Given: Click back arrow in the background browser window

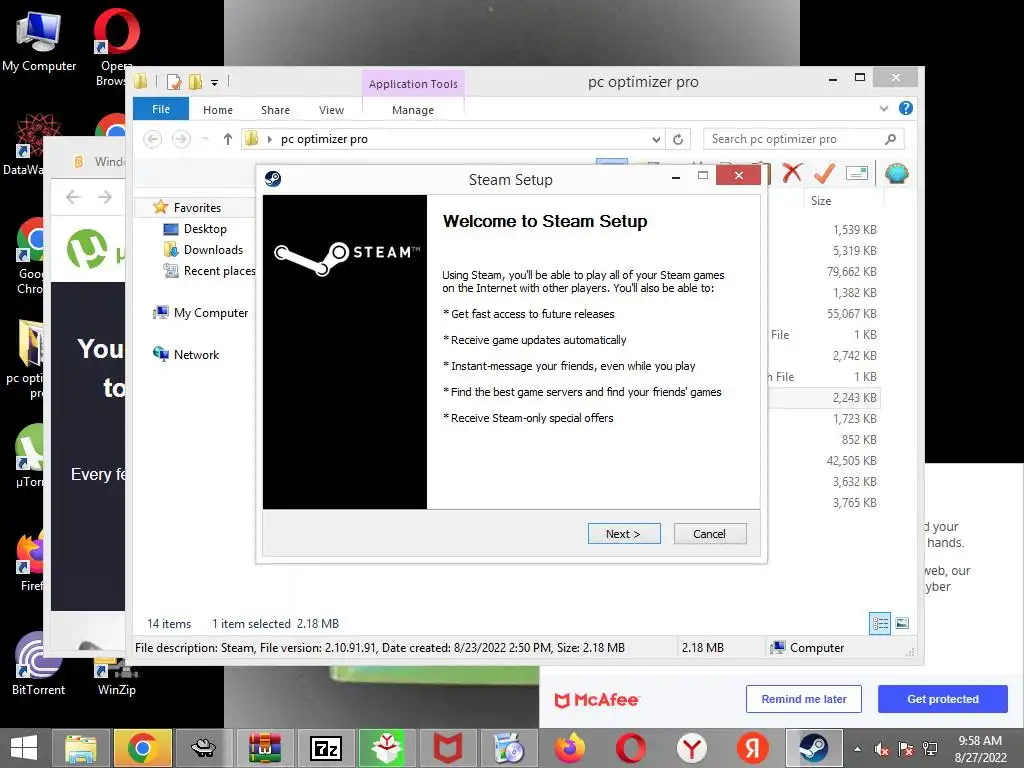Looking at the screenshot, I should point(73,197).
